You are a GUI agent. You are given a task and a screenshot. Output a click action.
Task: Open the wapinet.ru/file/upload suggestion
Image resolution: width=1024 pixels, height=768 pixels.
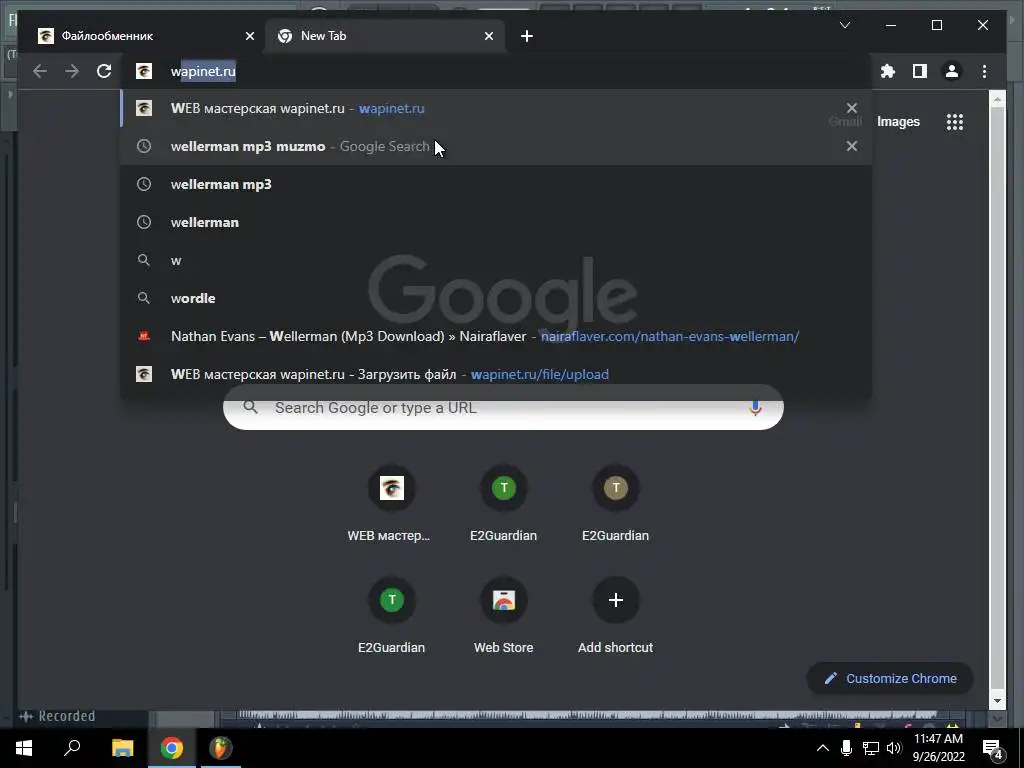pos(496,374)
